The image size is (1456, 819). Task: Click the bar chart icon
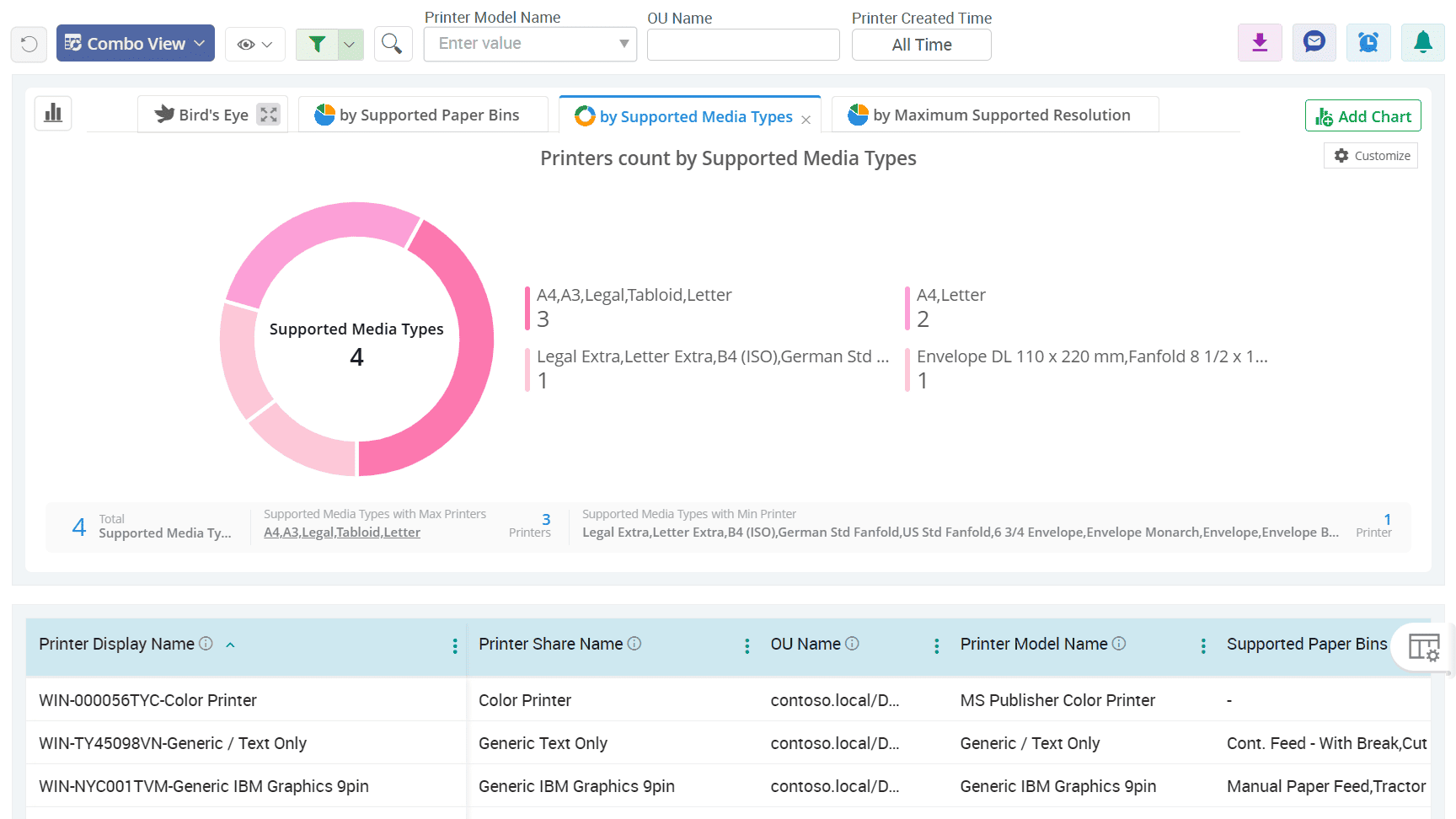tap(53, 113)
